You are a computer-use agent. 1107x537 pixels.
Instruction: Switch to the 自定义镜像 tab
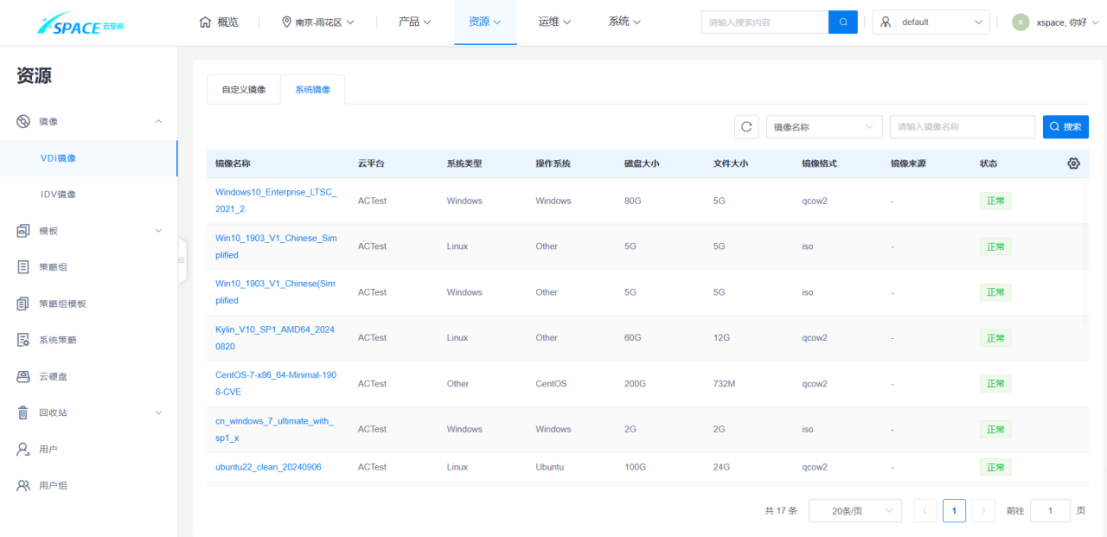[x=243, y=90]
